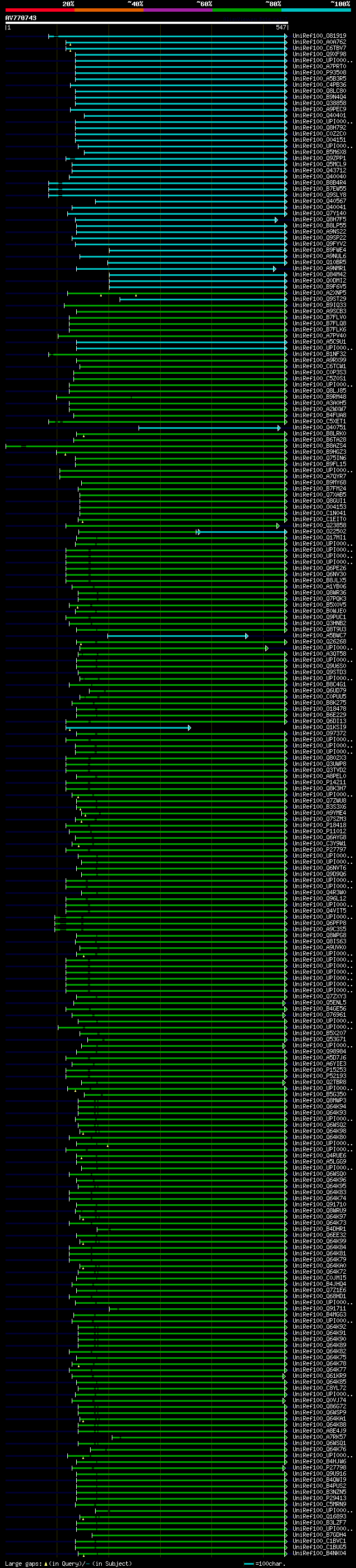
Task: Open hit UniRef100_C4PB36
Action: pyautogui.click(x=319, y=85)
